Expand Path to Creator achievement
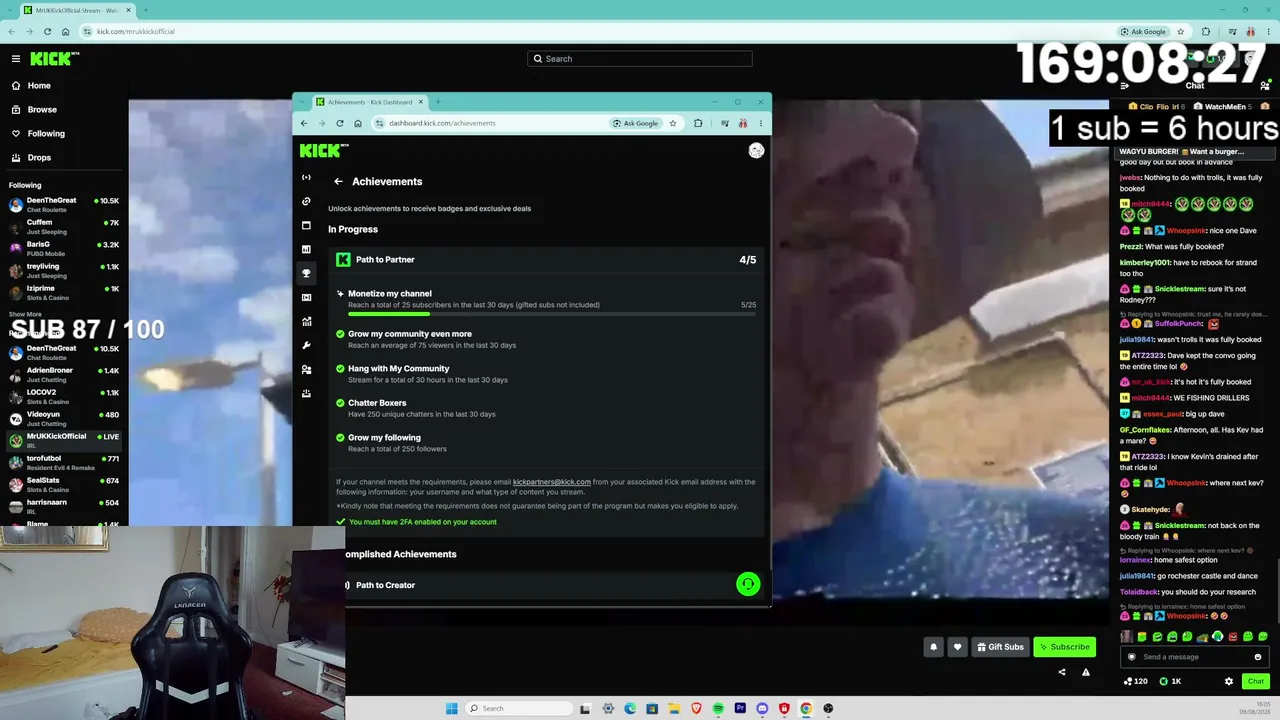 (x=546, y=585)
